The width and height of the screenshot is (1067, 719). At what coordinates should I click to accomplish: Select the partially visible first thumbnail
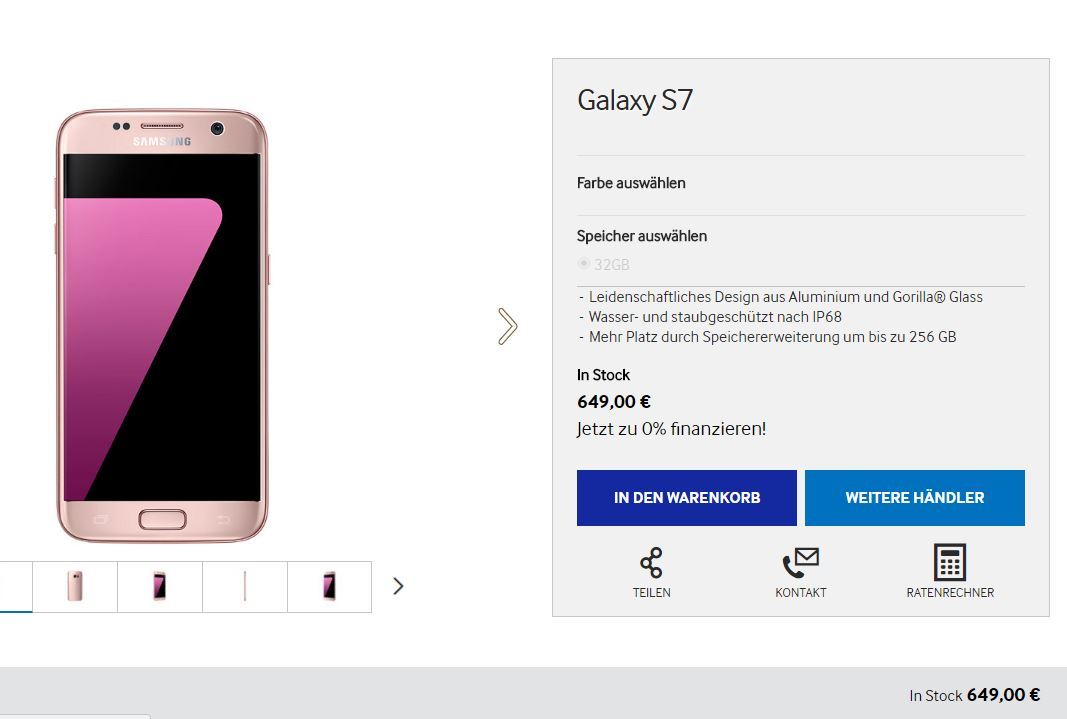click(16, 586)
